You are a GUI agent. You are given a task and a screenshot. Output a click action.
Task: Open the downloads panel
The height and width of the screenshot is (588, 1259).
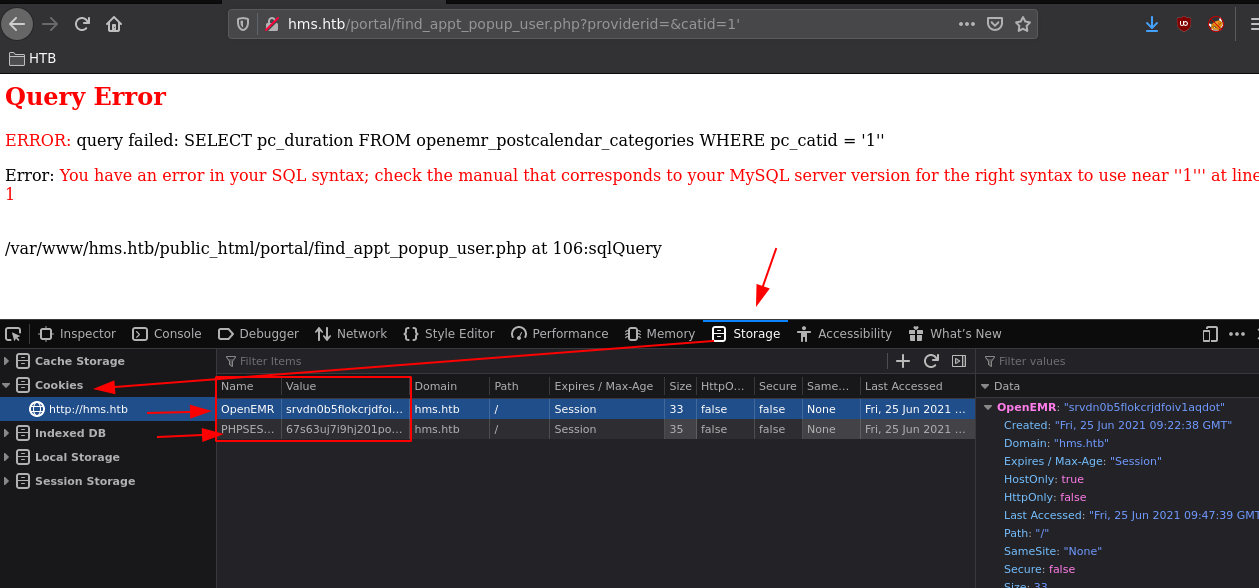pos(1152,24)
